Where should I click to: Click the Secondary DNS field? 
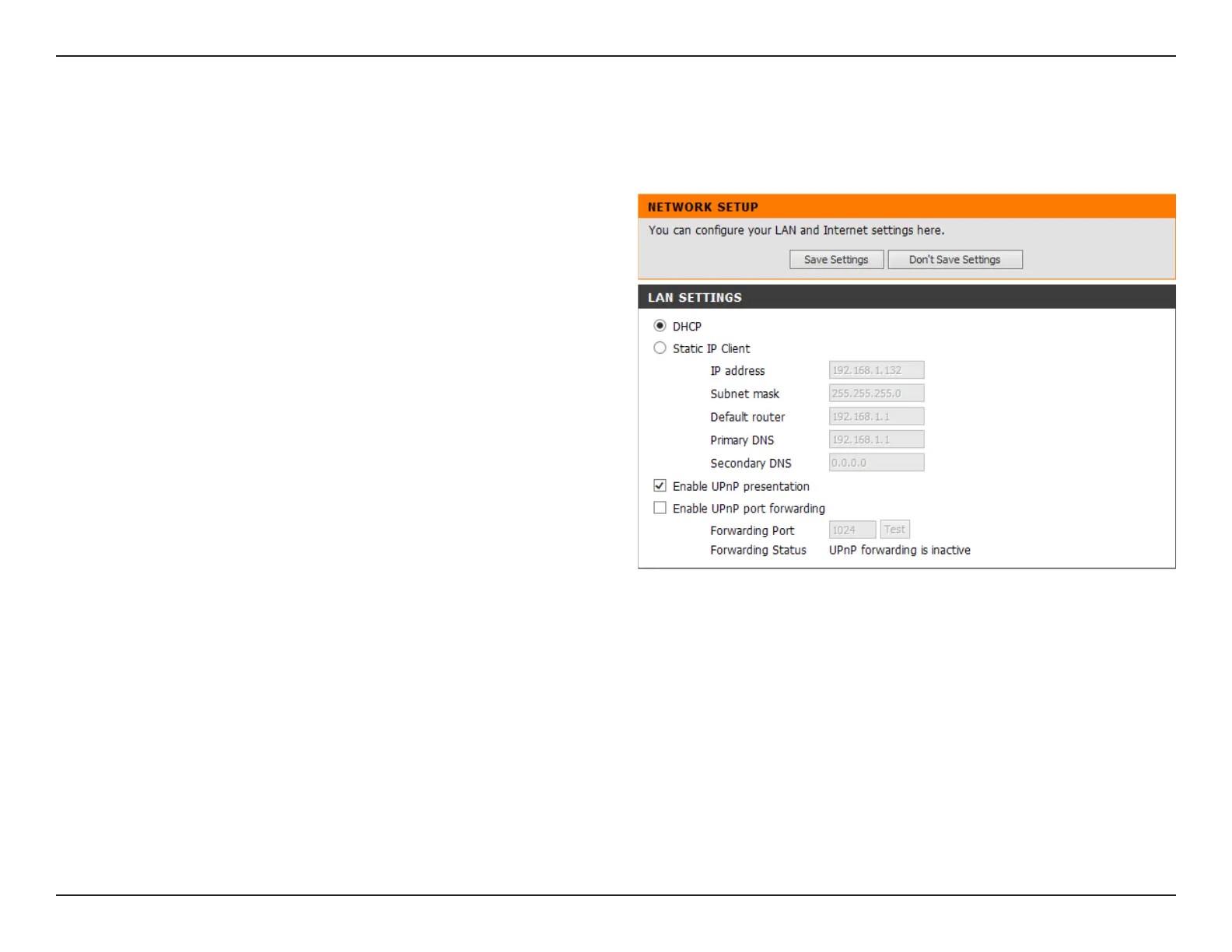tap(877, 462)
